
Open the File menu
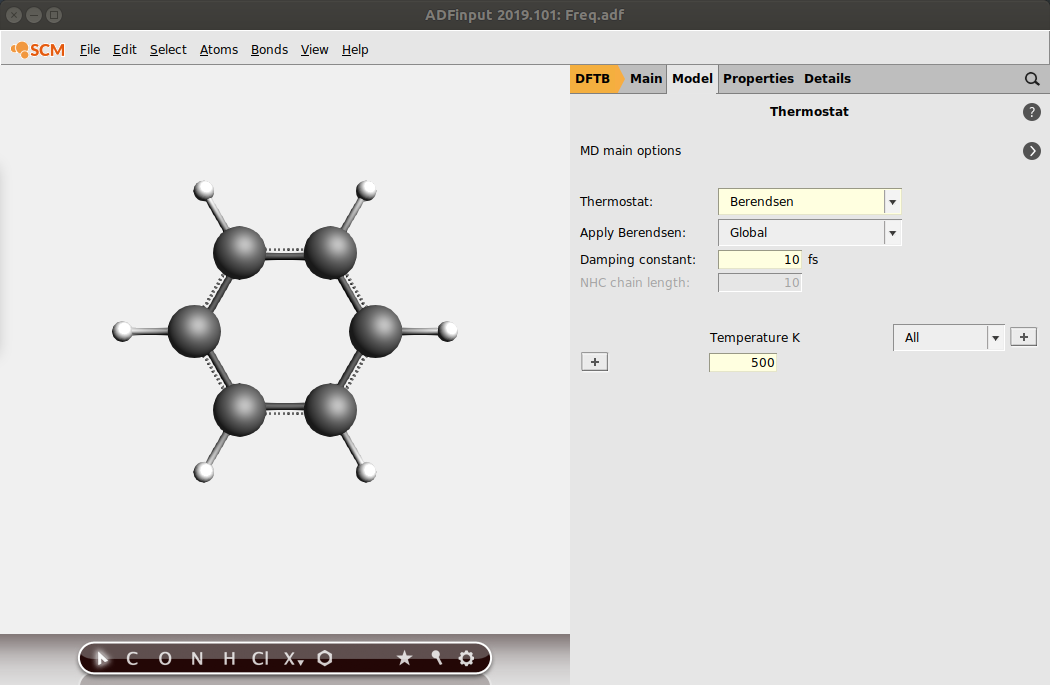[90, 50]
